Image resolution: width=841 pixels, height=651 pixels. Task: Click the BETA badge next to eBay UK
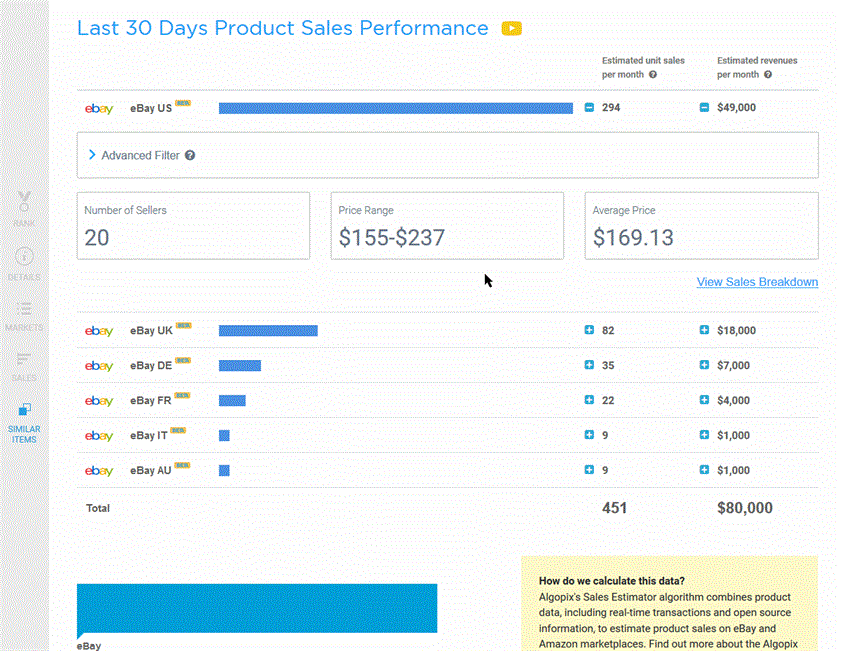[183, 326]
